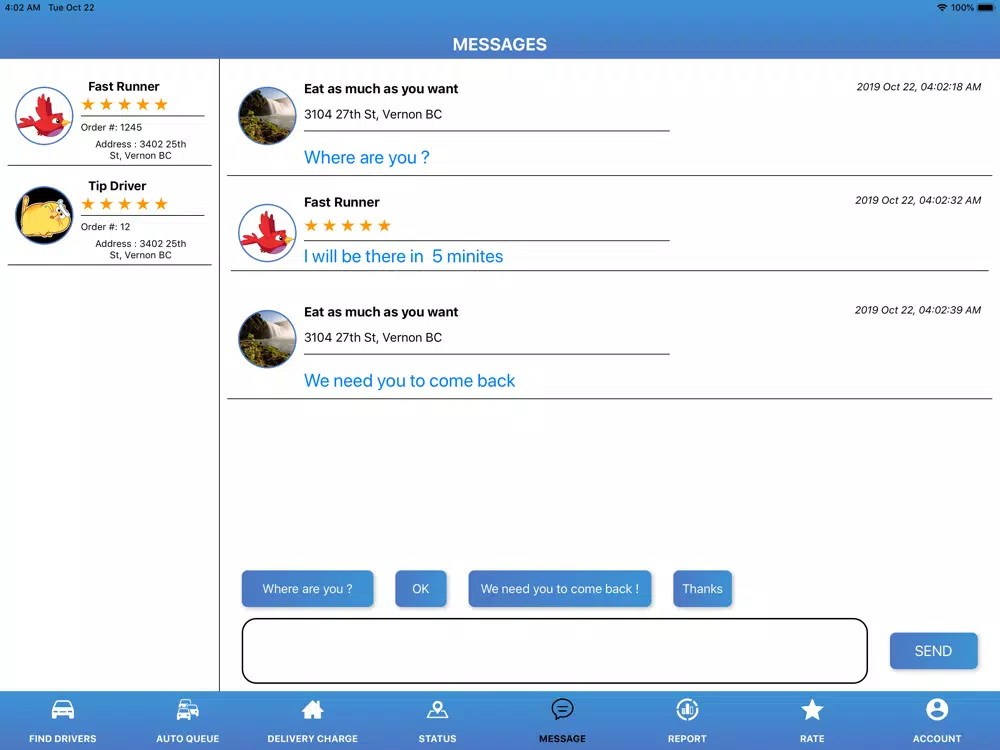Click battery icon in status bar
1000x750 pixels.
tap(987, 8)
